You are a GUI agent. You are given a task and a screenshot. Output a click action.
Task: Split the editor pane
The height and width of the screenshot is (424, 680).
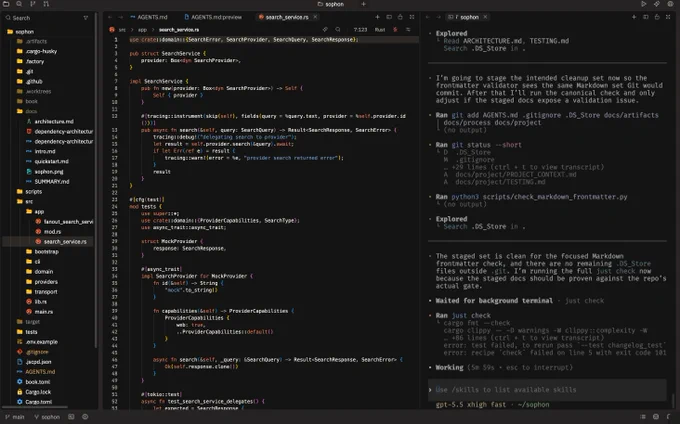(389, 17)
